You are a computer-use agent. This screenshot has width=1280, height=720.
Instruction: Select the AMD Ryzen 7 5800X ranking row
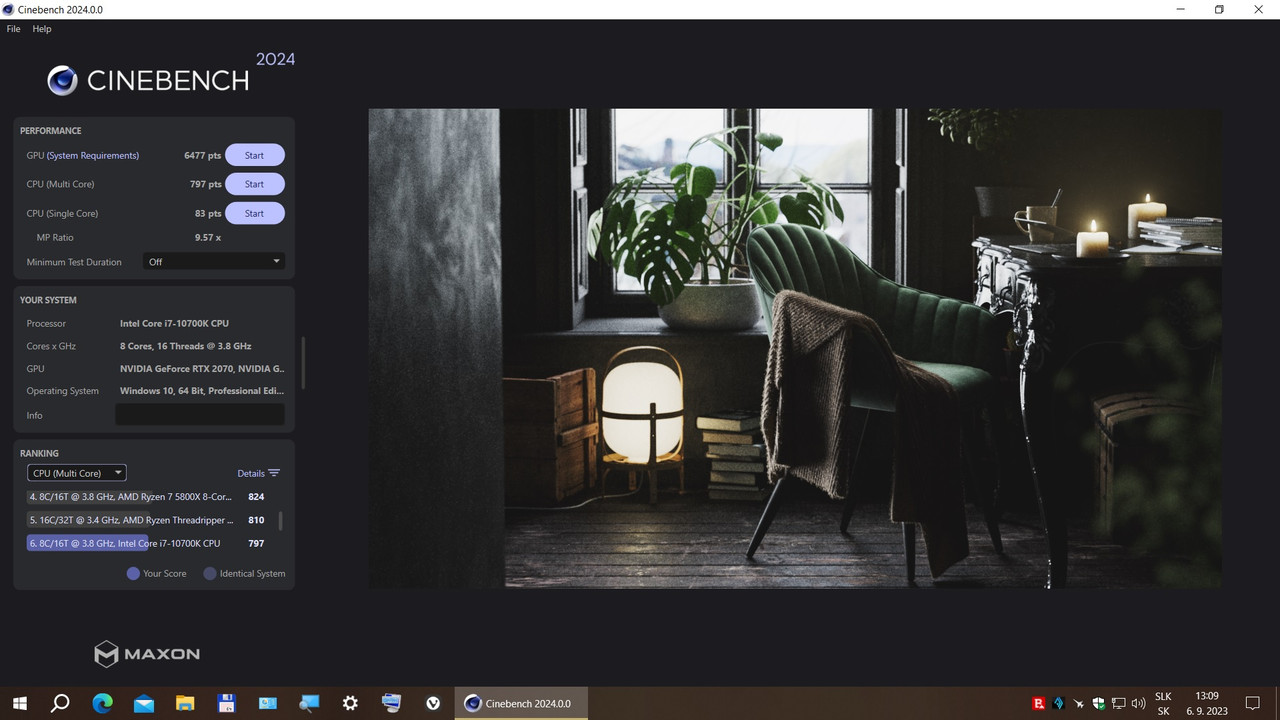pos(146,497)
